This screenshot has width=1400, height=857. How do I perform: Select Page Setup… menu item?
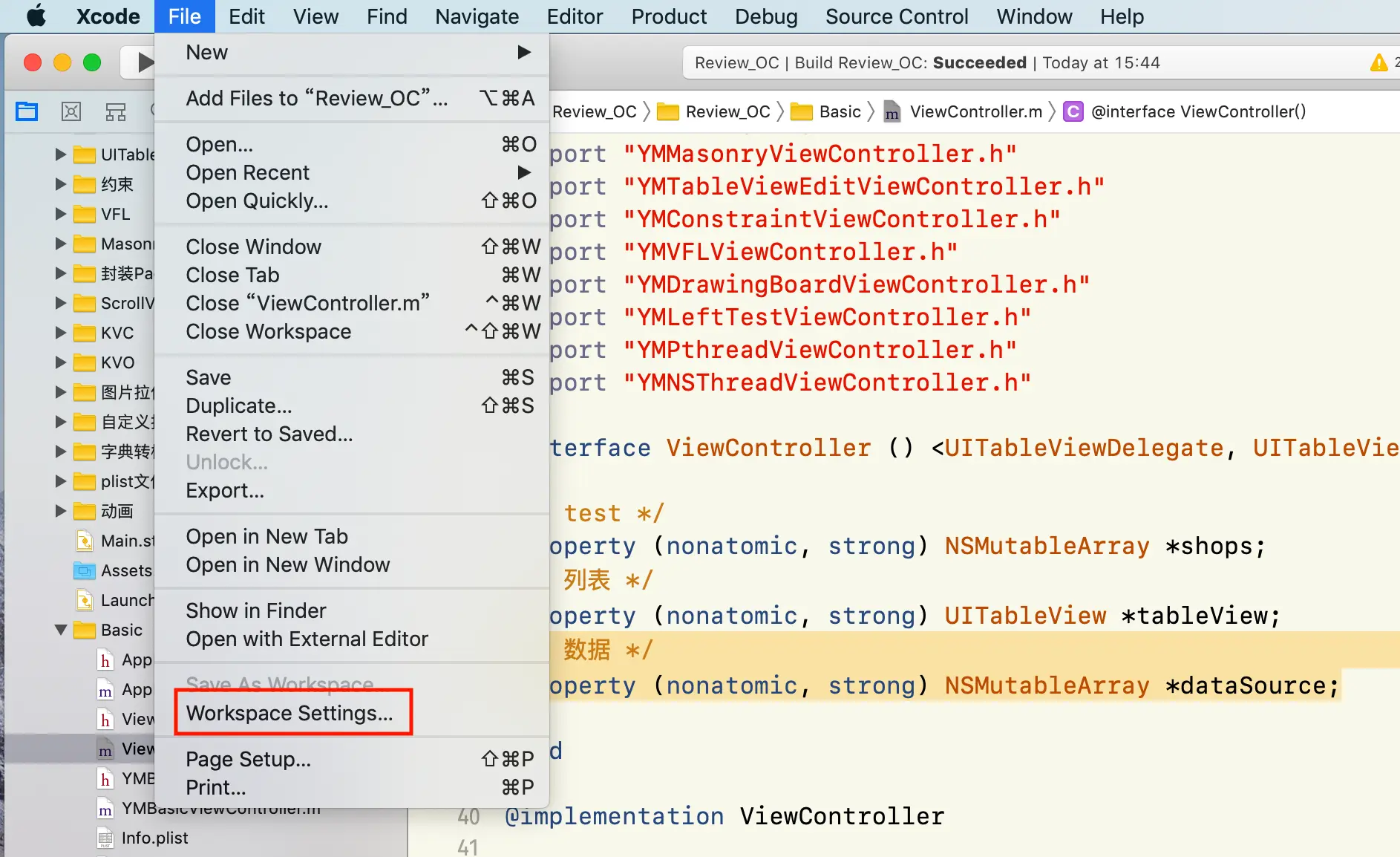coord(352,759)
